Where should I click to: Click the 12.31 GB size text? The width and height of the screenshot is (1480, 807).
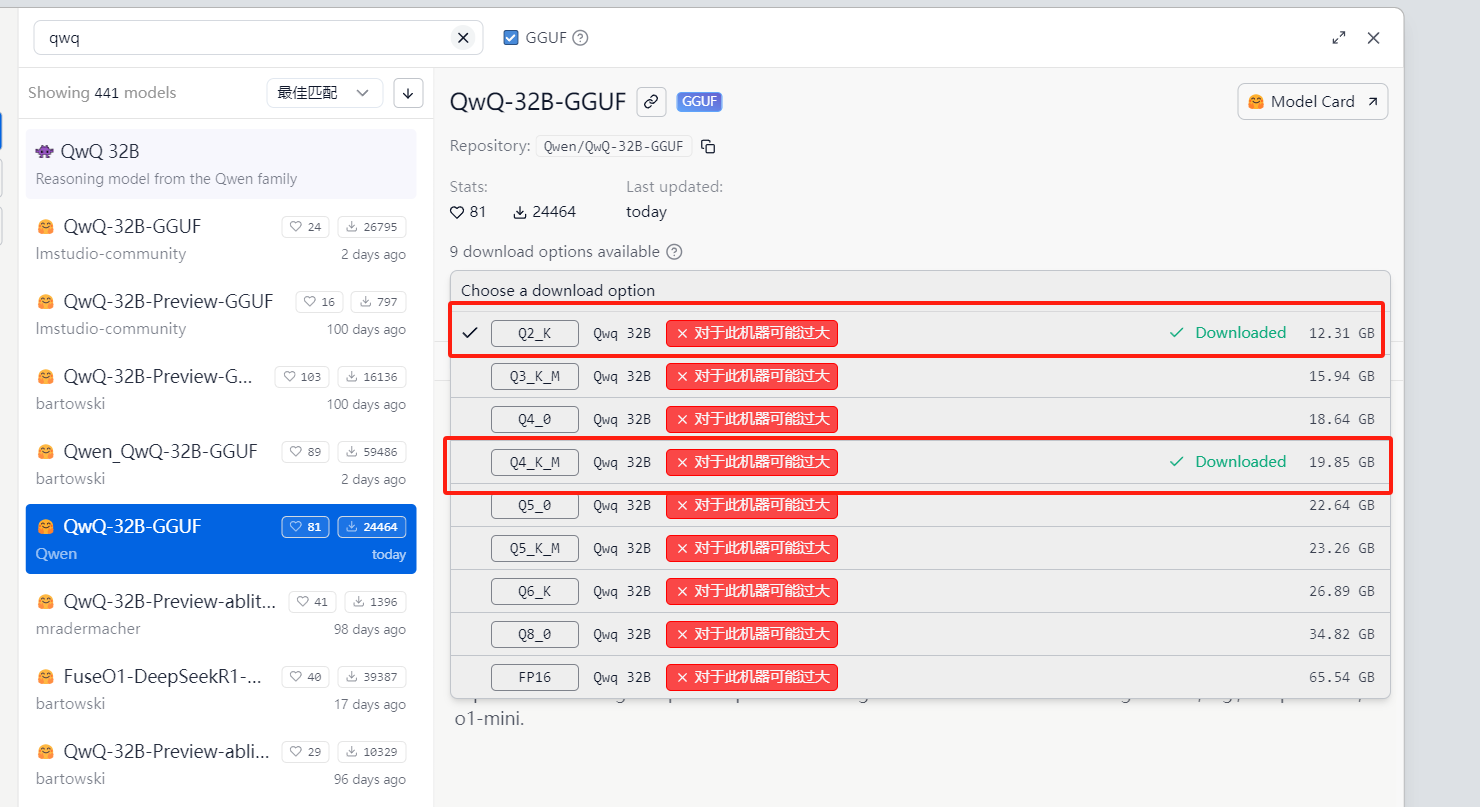(1341, 333)
